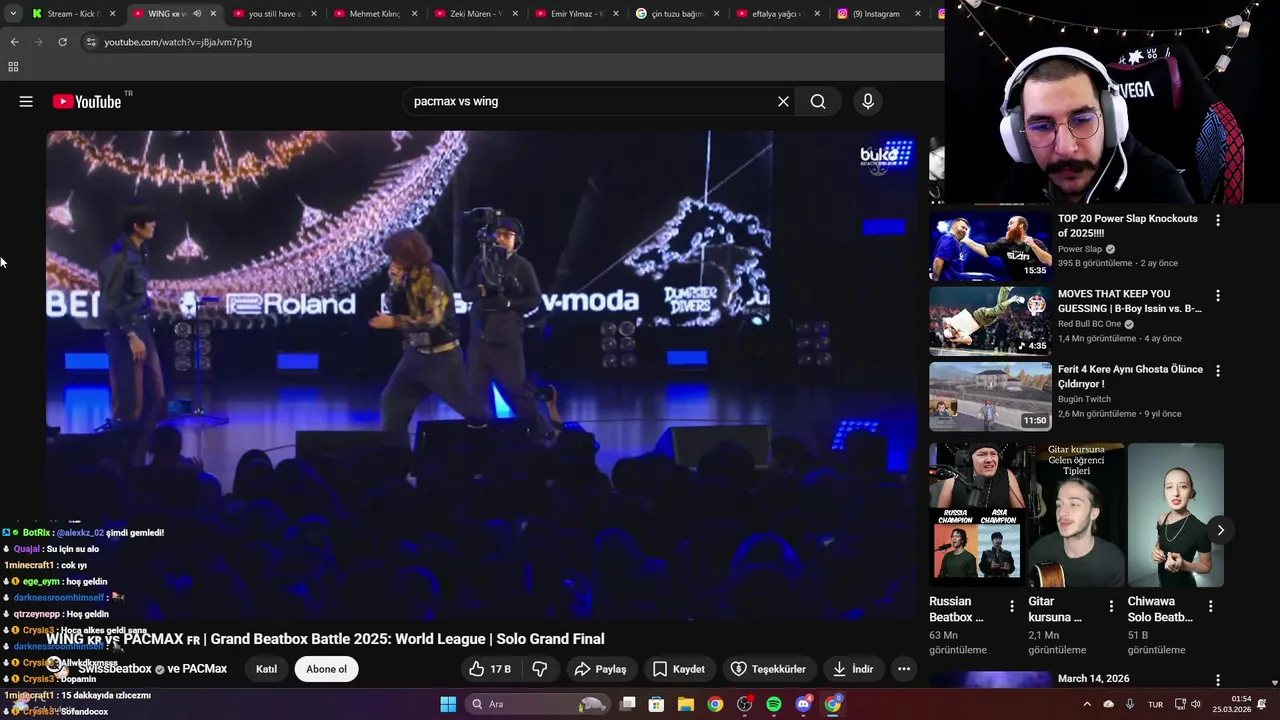Clear the search box text
The width and height of the screenshot is (1280, 720).
783,101
